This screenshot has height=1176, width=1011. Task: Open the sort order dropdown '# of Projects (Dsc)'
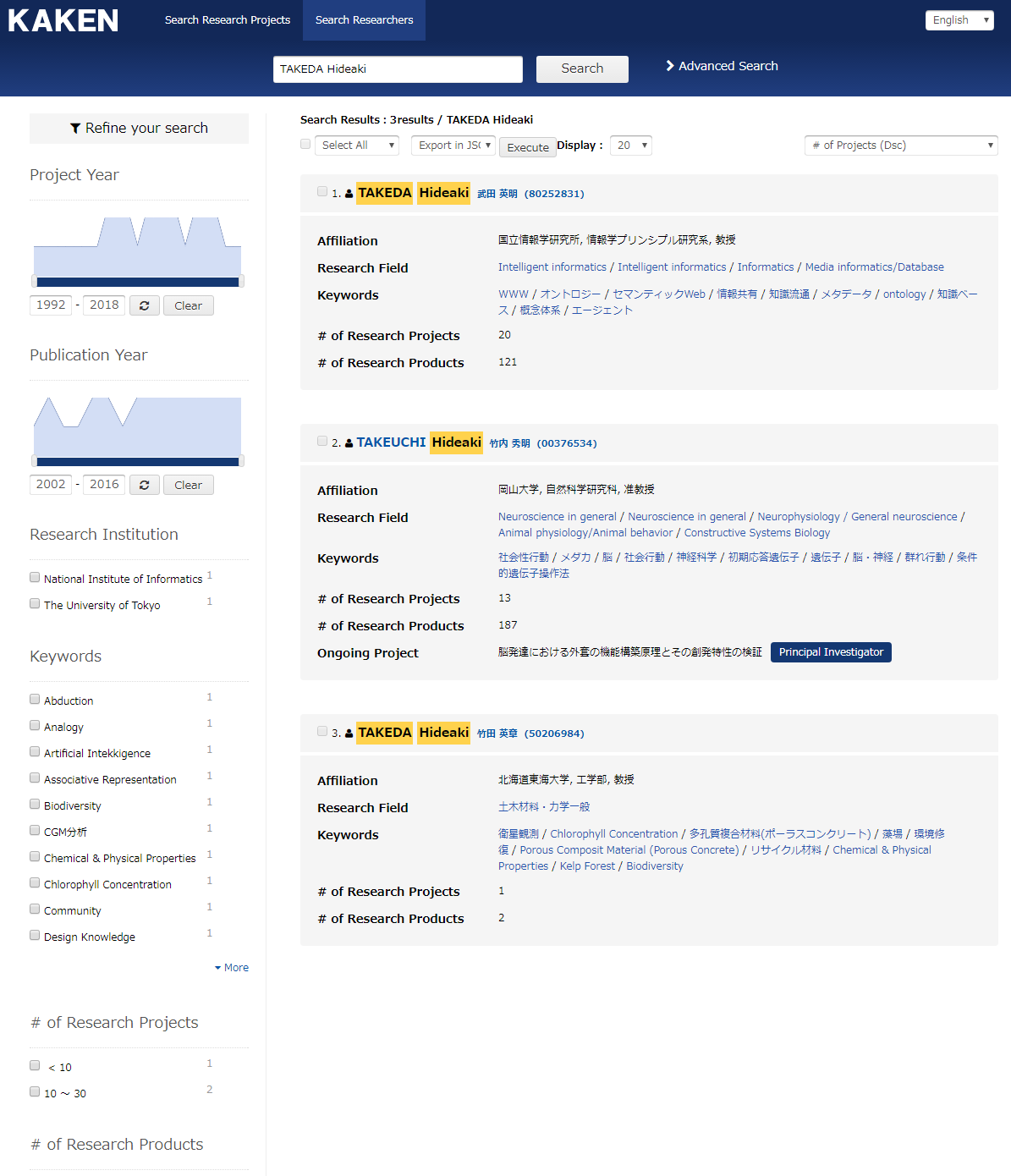pos(901,146)
